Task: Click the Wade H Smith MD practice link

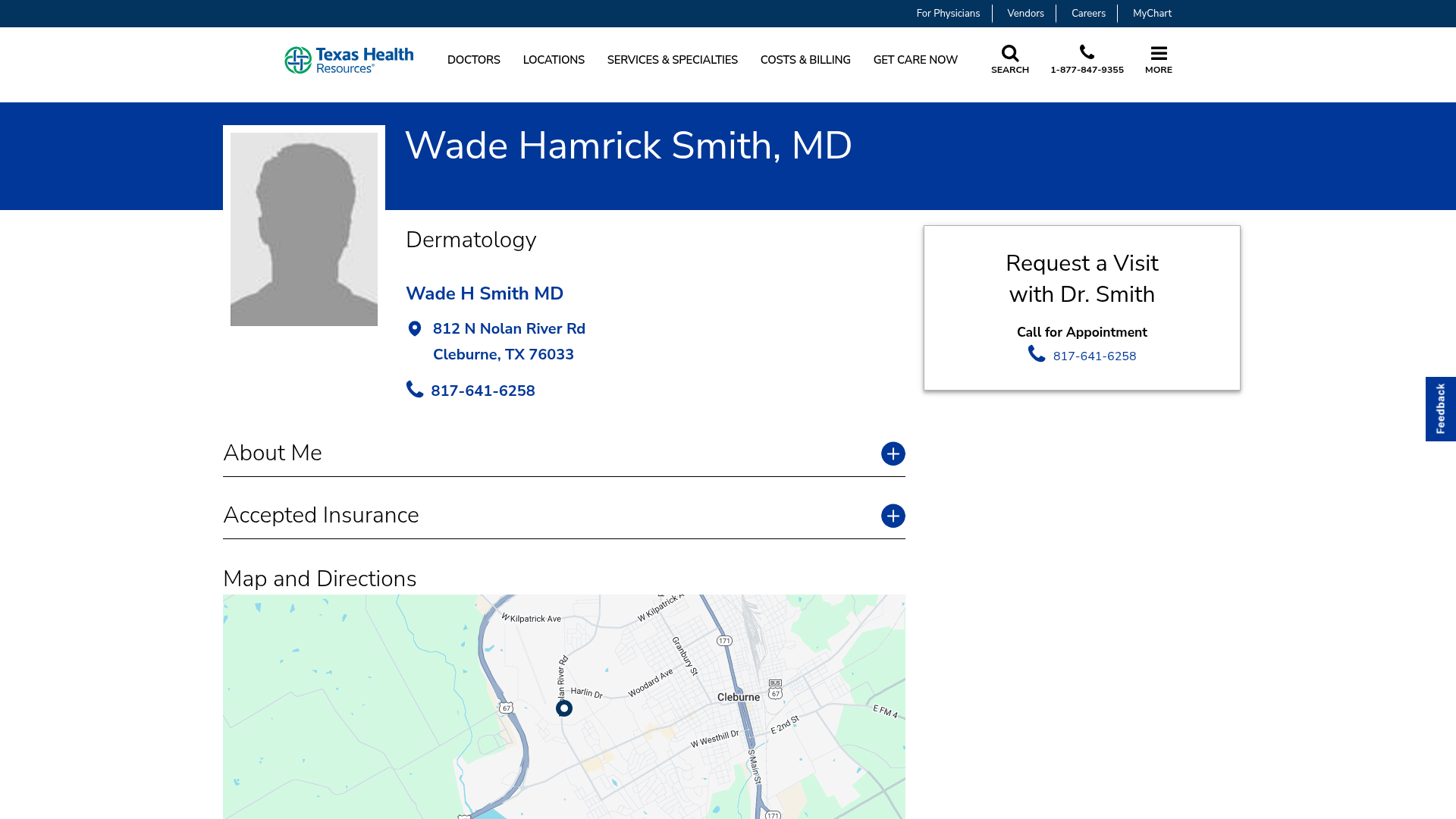Action: pos(485,293)
